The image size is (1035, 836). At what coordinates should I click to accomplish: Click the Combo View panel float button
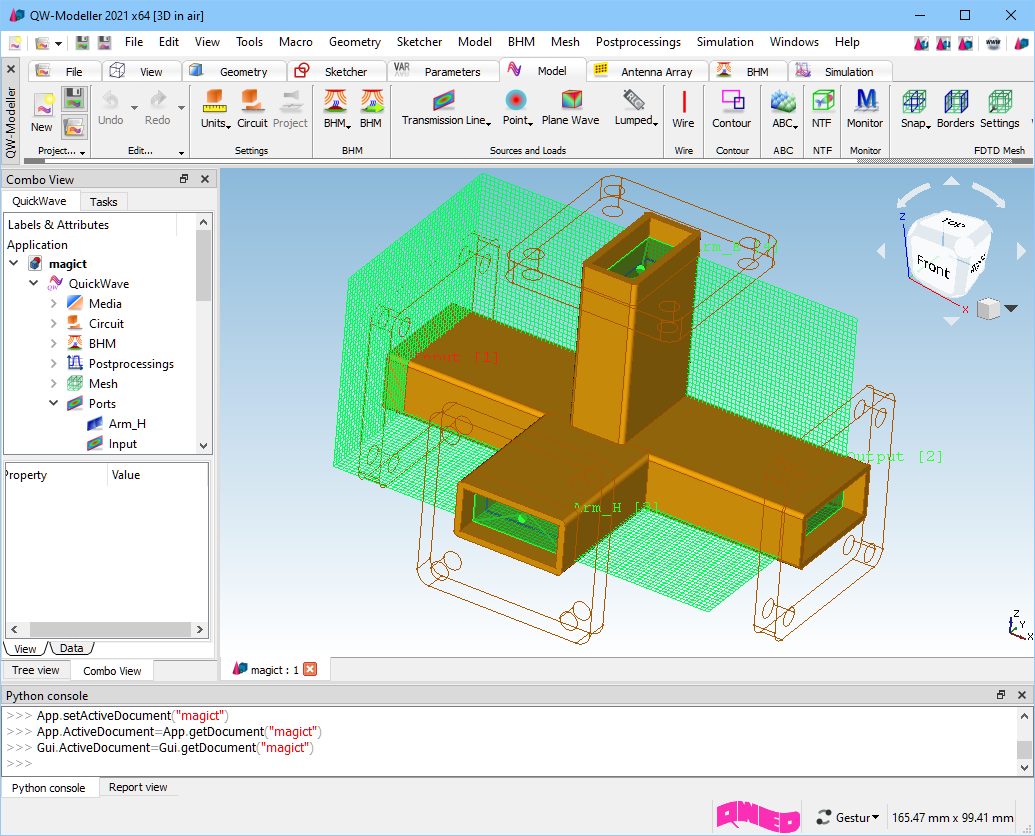pos(184,179)
